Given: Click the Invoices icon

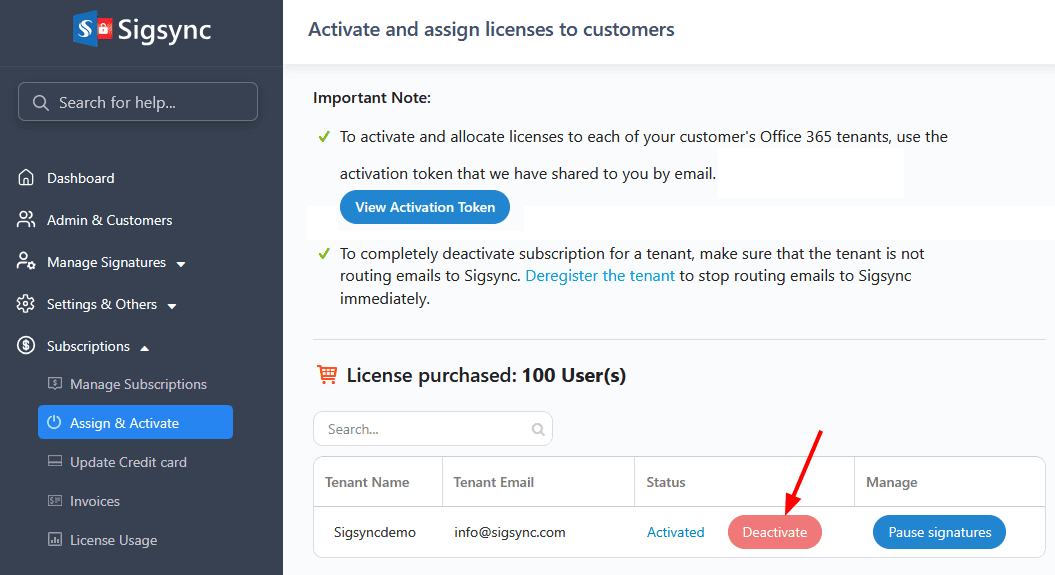Looking at the screenshot, I should [x=55, y=500].
